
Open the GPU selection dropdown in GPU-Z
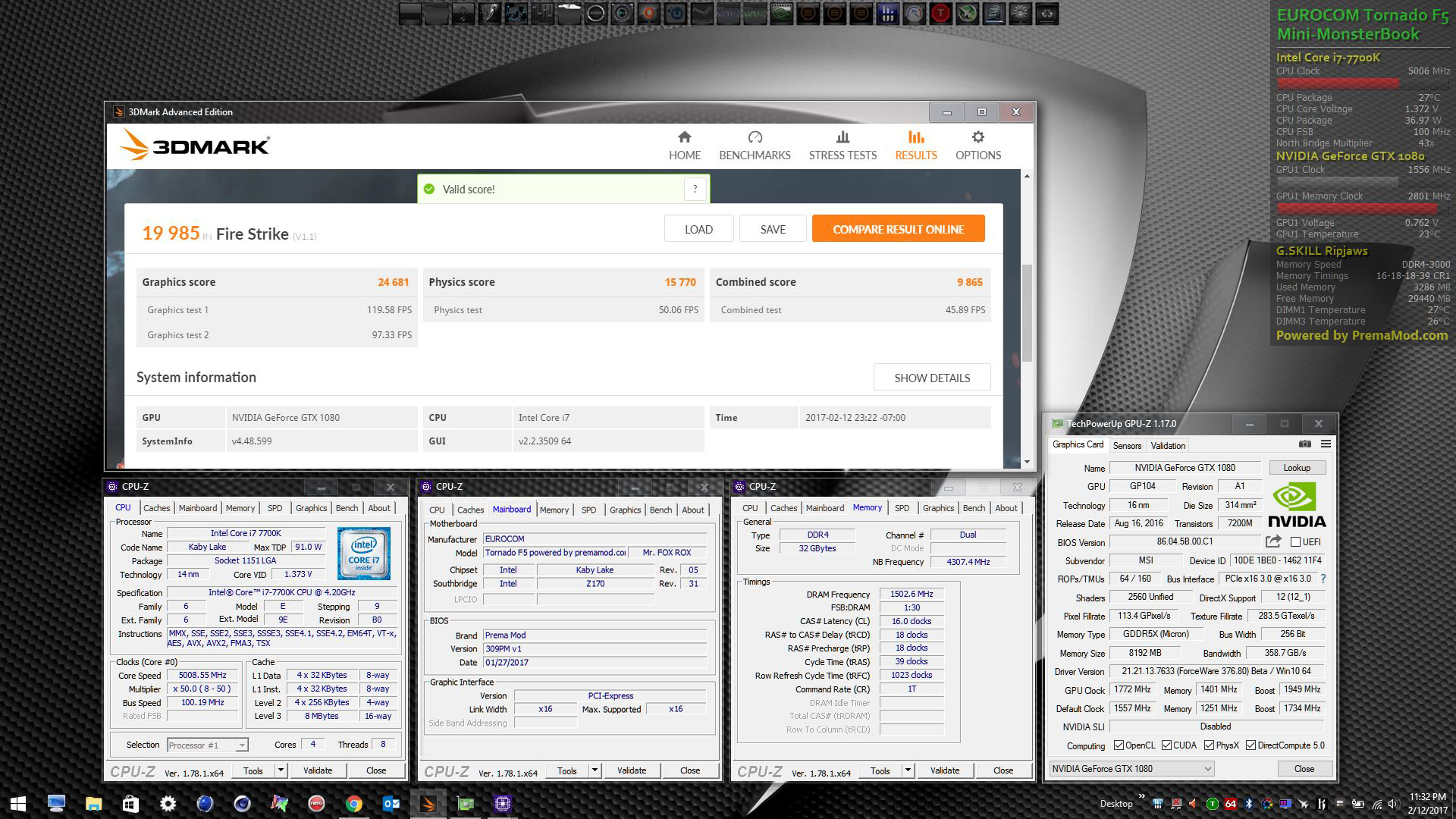(1131, 768)
